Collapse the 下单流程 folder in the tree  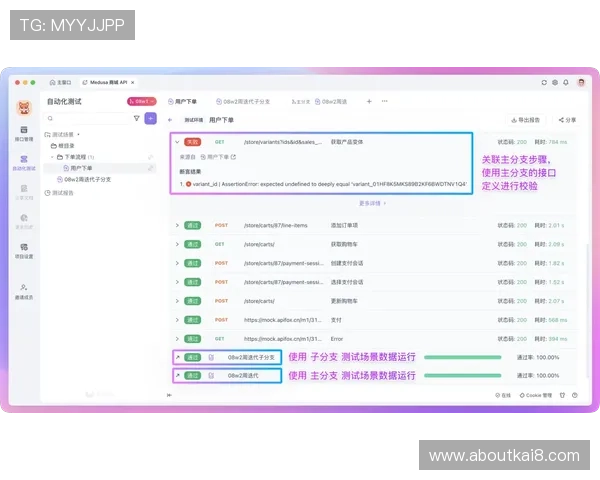[52, 157]
